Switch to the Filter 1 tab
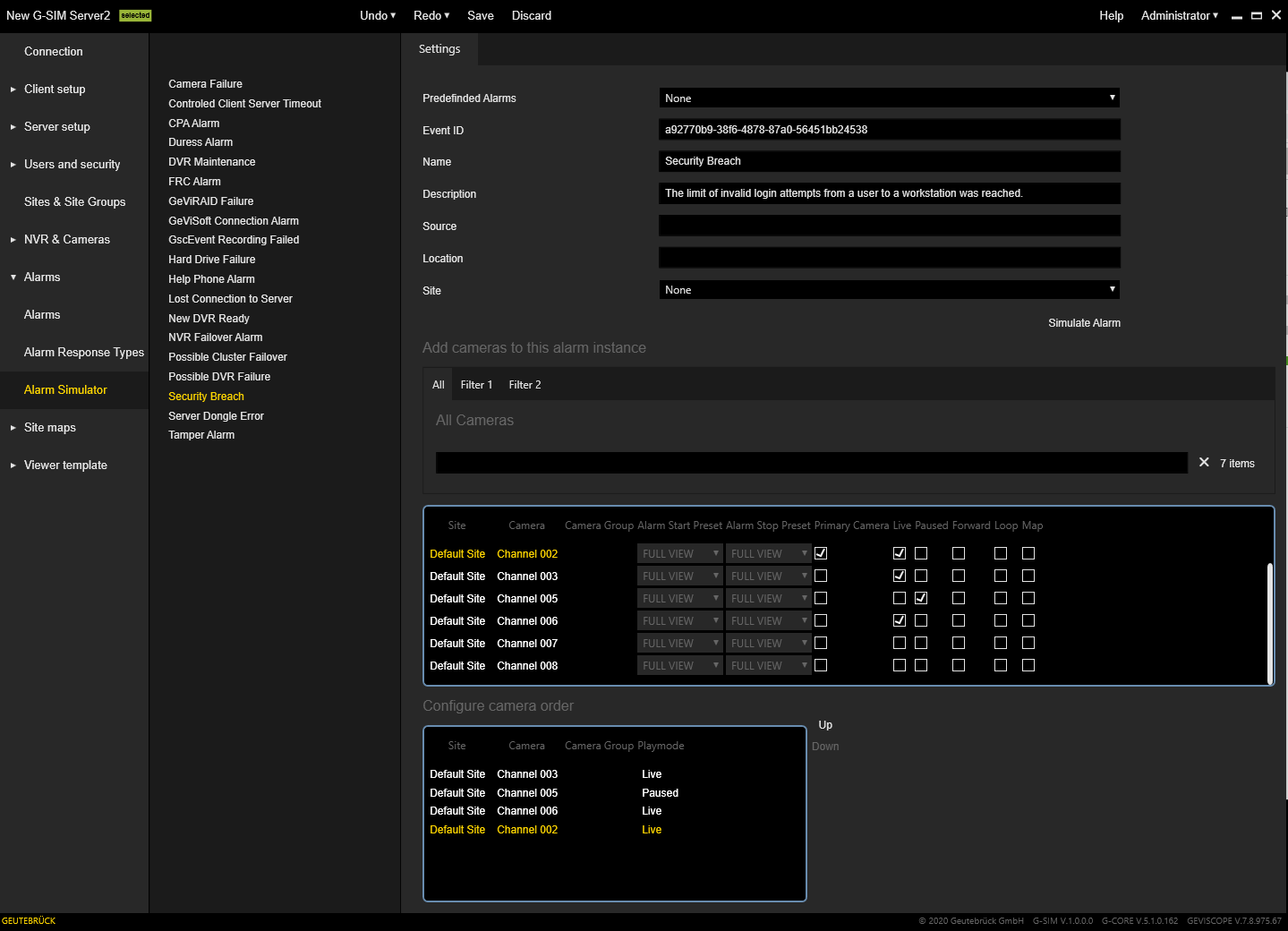The image size is (1288, 931). tap(476, 384)
